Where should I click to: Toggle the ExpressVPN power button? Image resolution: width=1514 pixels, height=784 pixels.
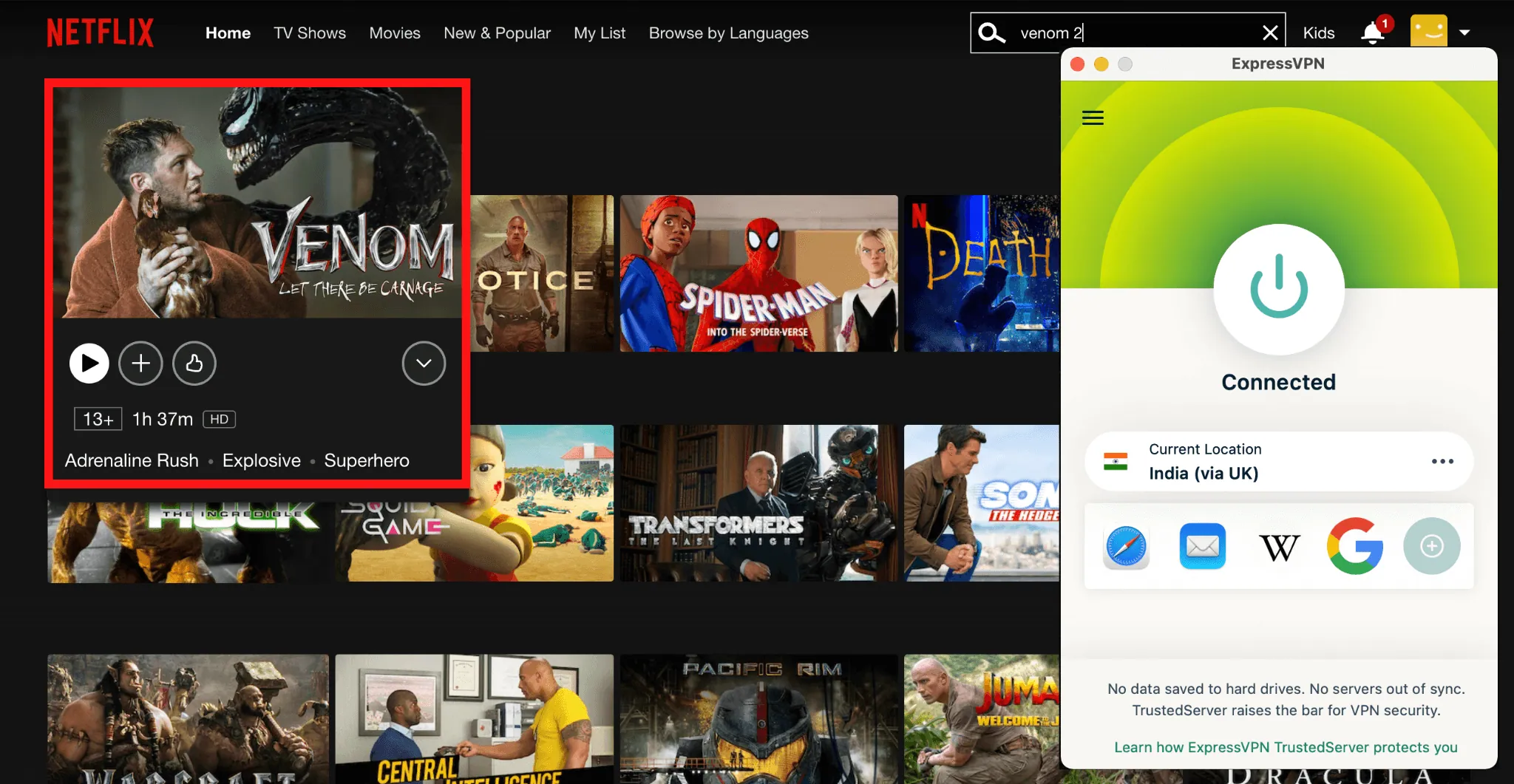[1279, 289]
